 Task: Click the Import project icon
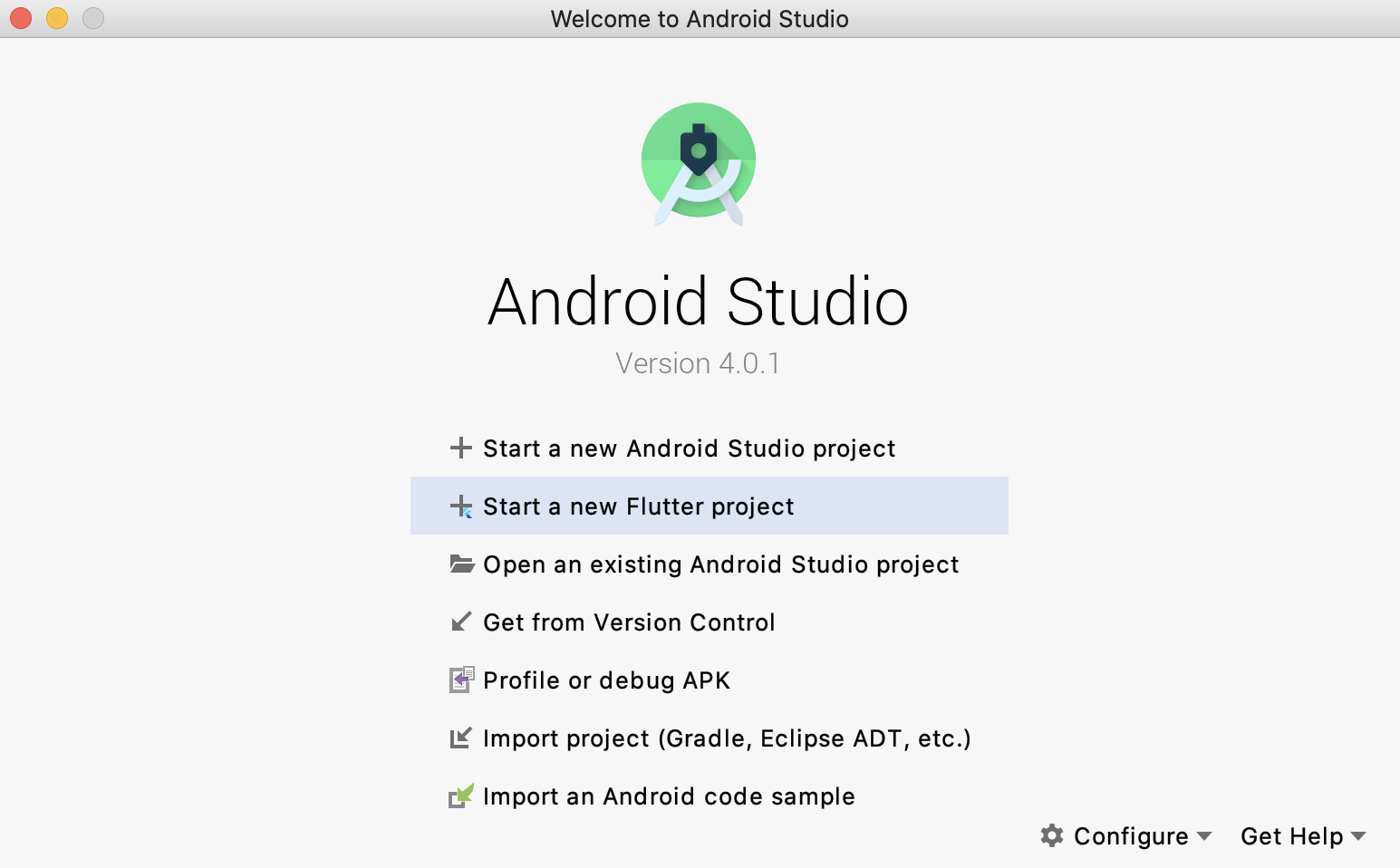[x=461, y=738]
